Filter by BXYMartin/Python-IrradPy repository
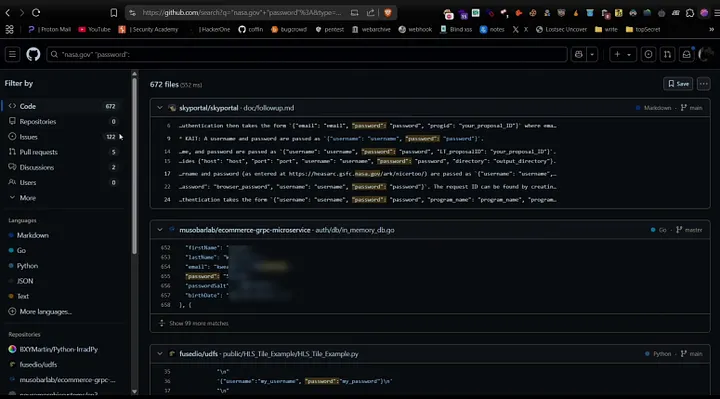Viewport: 720px width, 399px height. coord(54,349)
